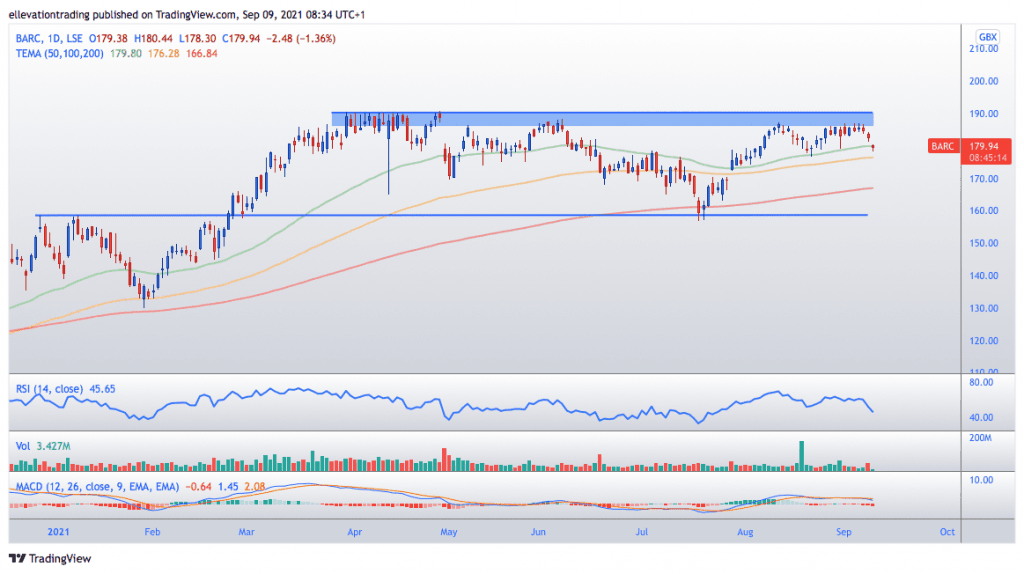Screen dimensions: 1024x574
Task: Click the RSI (14, close) indicator label
Action: point(50,389)
